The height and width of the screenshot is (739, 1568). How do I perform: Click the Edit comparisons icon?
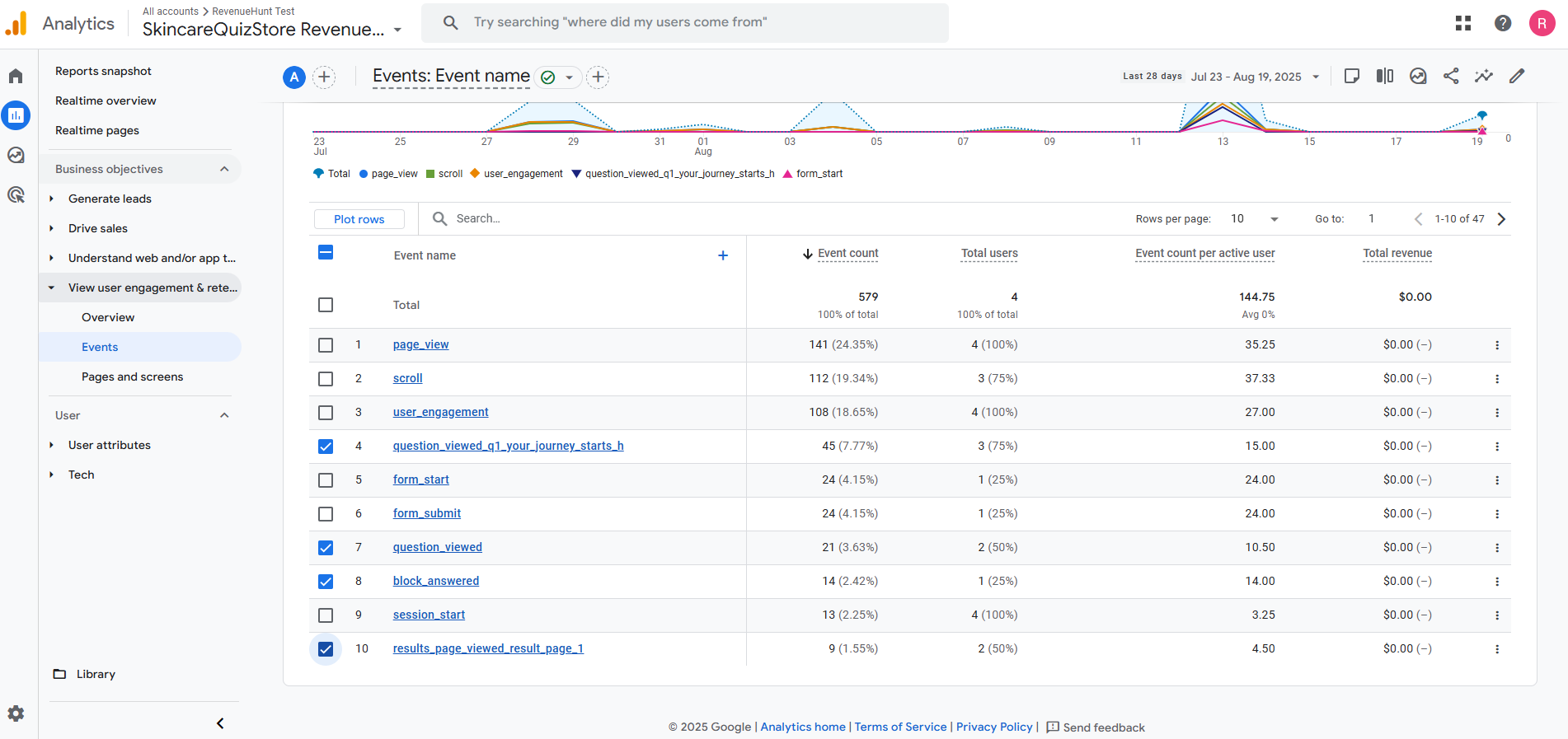[x=1385, y=76]
